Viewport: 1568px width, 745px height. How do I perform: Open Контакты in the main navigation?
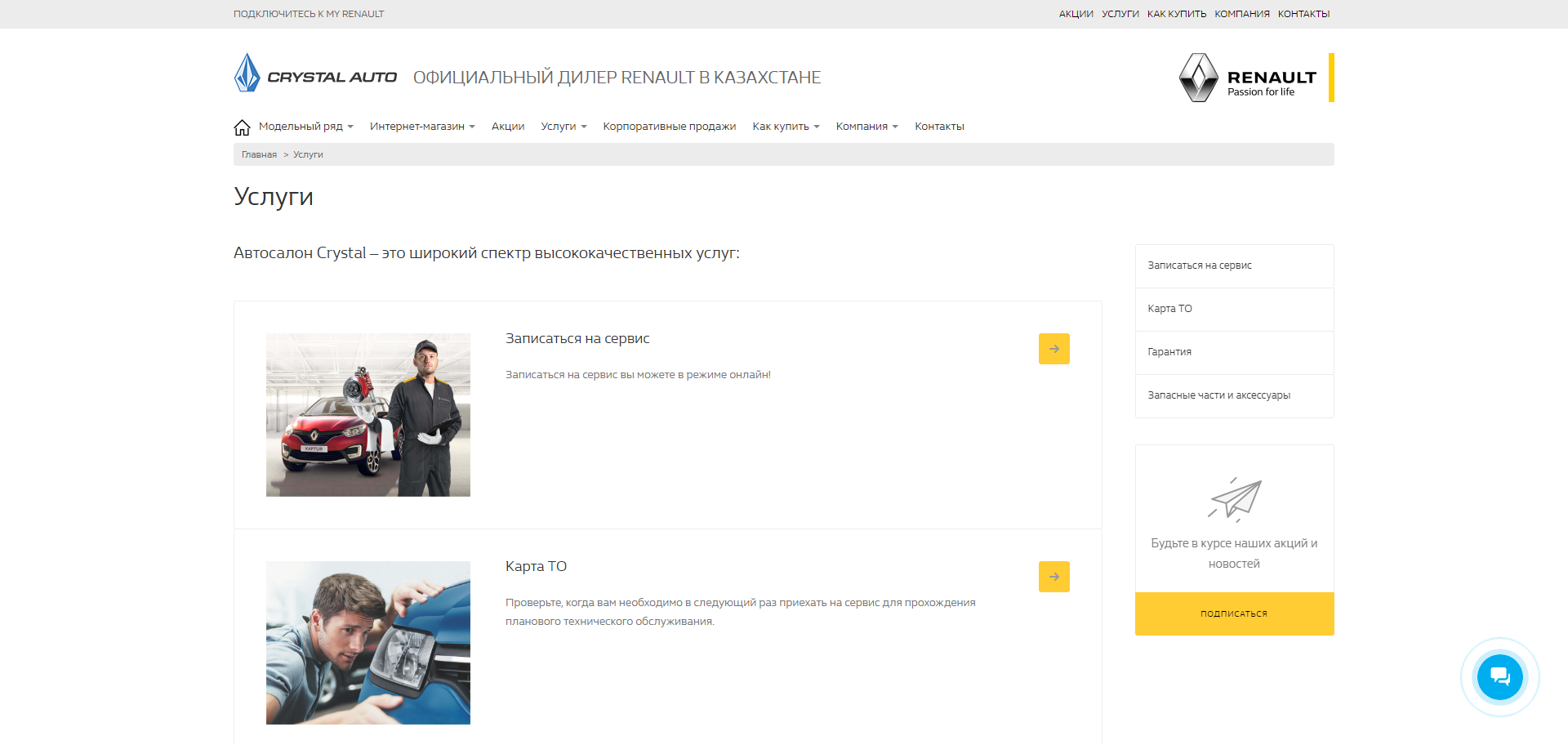939,127
